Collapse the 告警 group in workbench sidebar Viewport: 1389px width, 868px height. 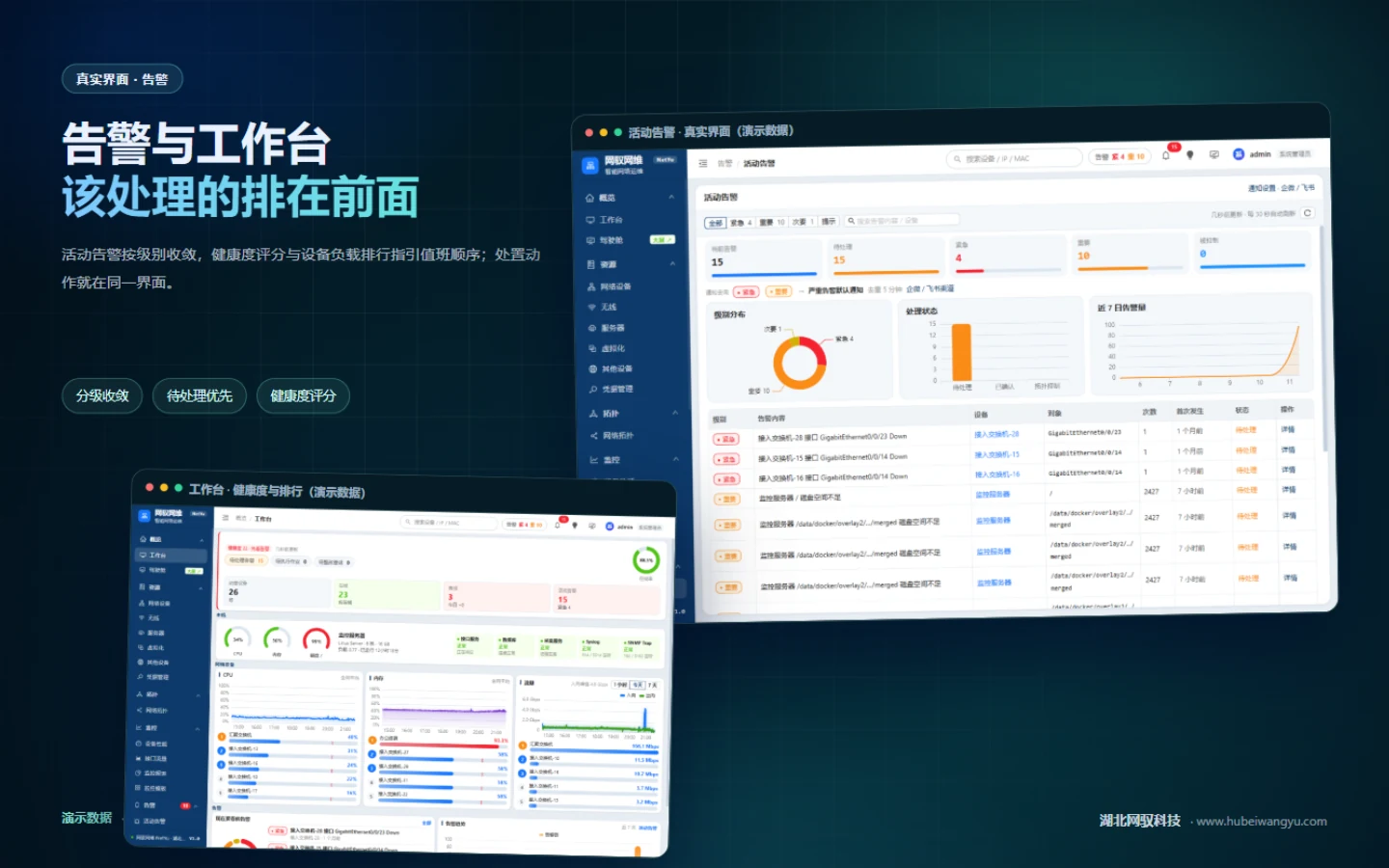click(198, 805)
